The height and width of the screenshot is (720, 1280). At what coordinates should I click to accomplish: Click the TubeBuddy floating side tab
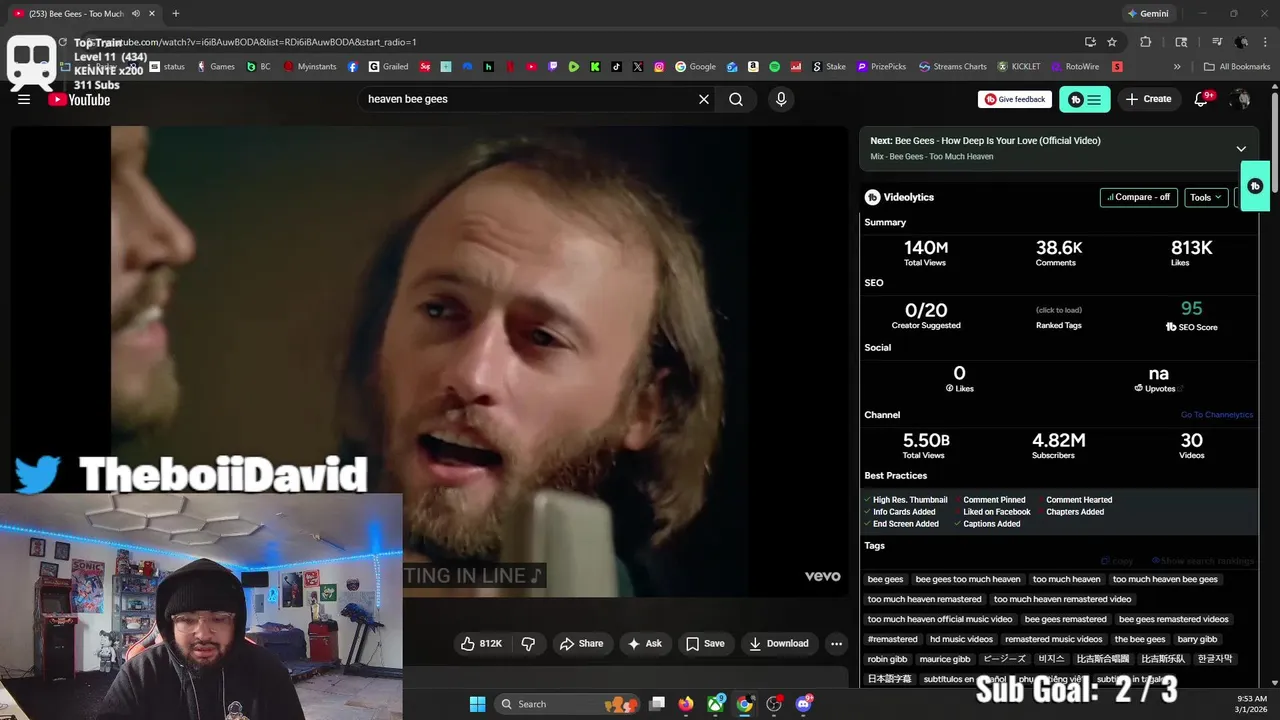click(x=1256, y=186)
